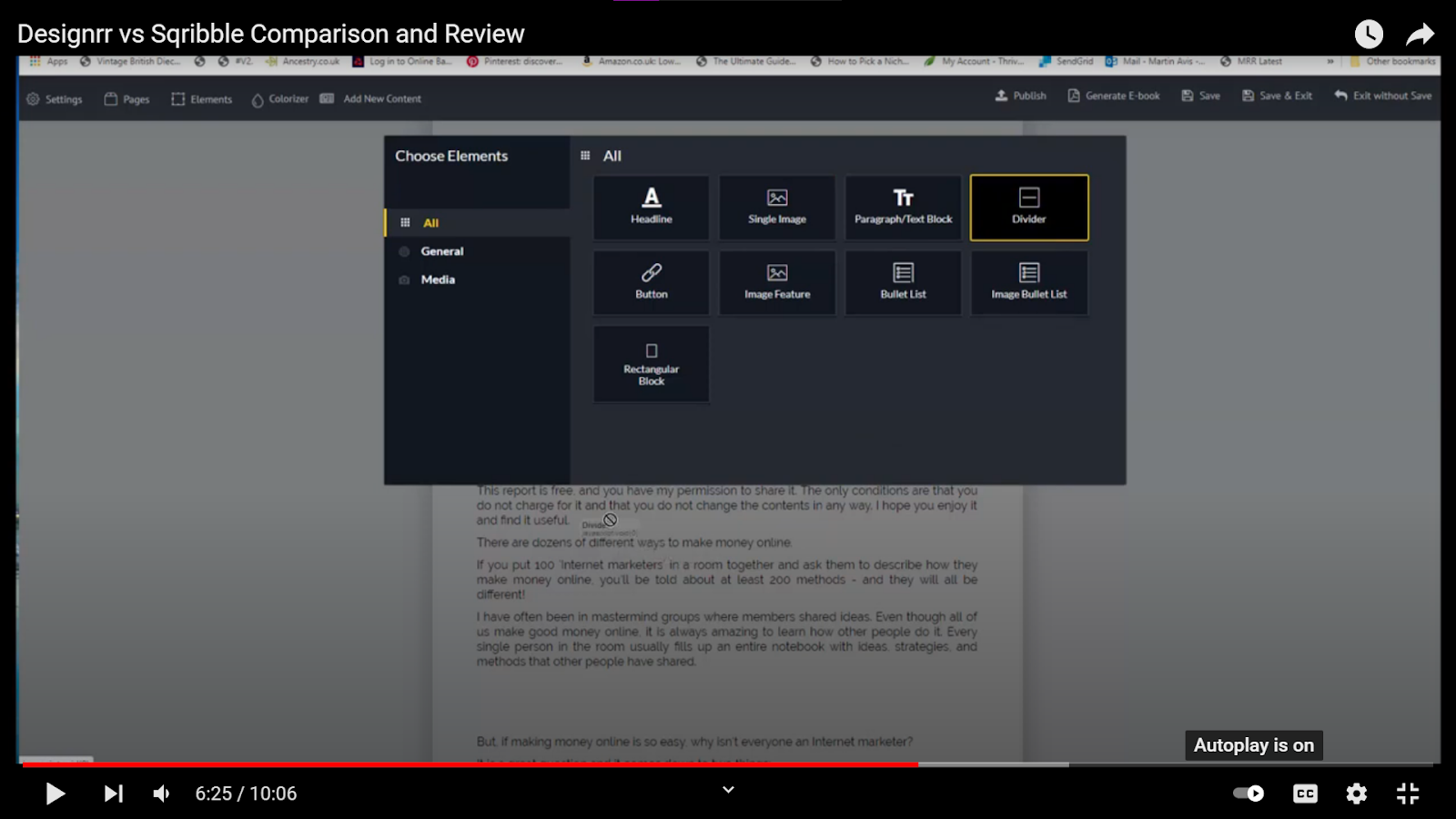This screenshot has height=819, width=1456.
Task: Open the Pages panel
Action: 126,99
